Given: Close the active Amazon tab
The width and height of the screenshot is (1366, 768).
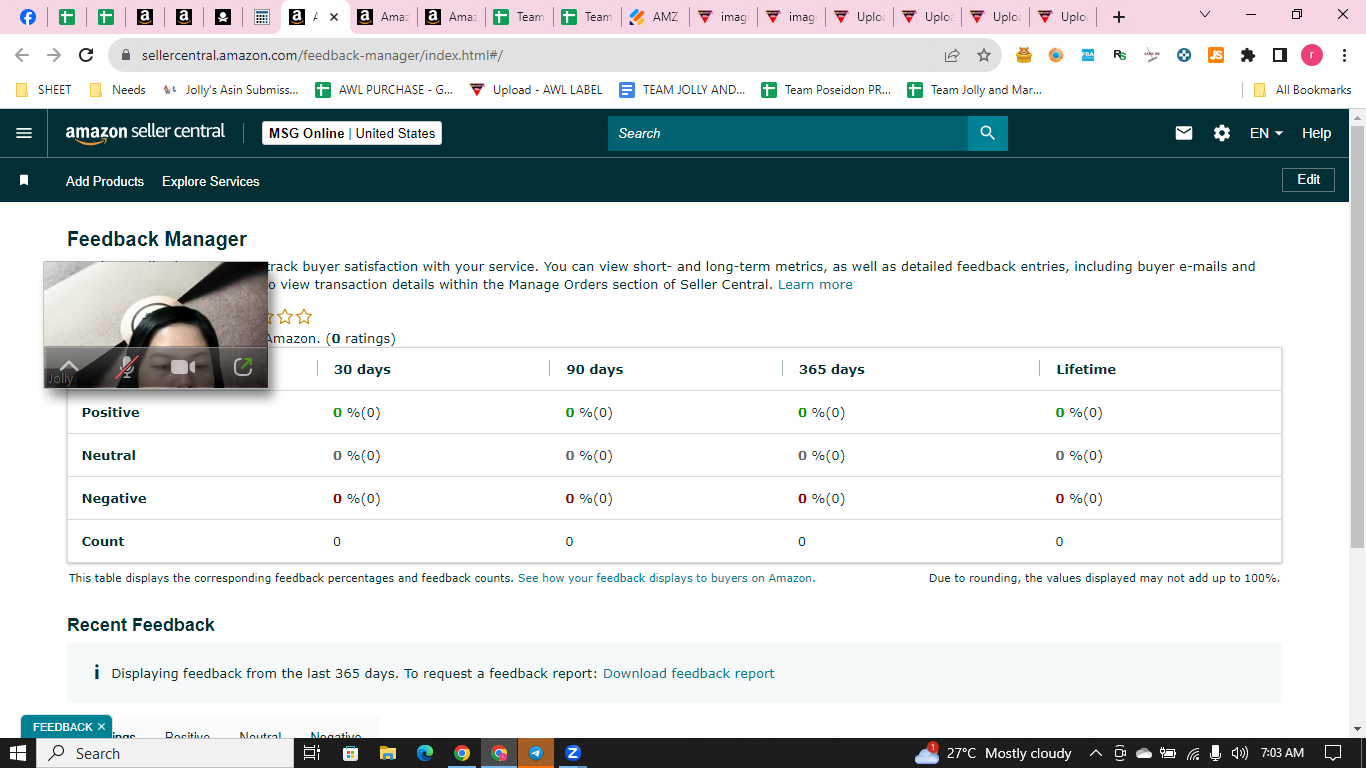Looking at the screenshot, I should [334, 17].
